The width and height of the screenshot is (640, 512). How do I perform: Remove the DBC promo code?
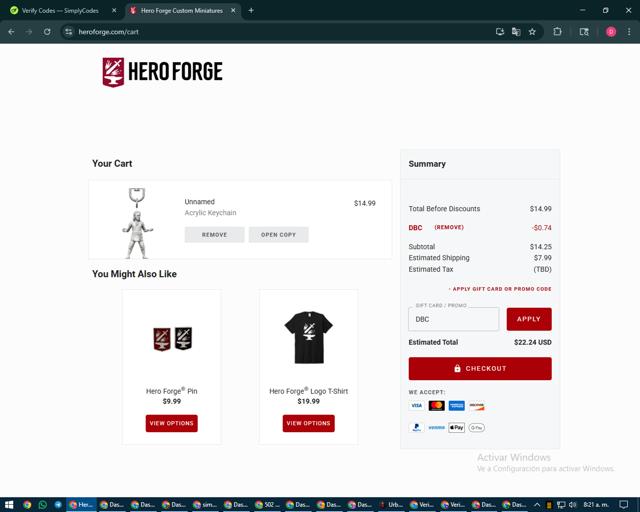pos(449,227)
